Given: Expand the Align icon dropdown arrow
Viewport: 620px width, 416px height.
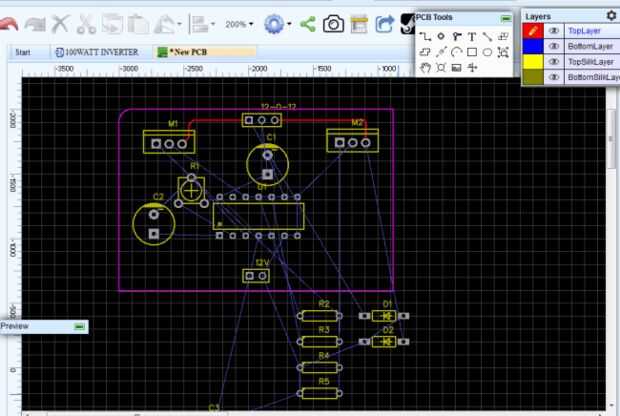Looking at the screenshot, I should 213,24.
